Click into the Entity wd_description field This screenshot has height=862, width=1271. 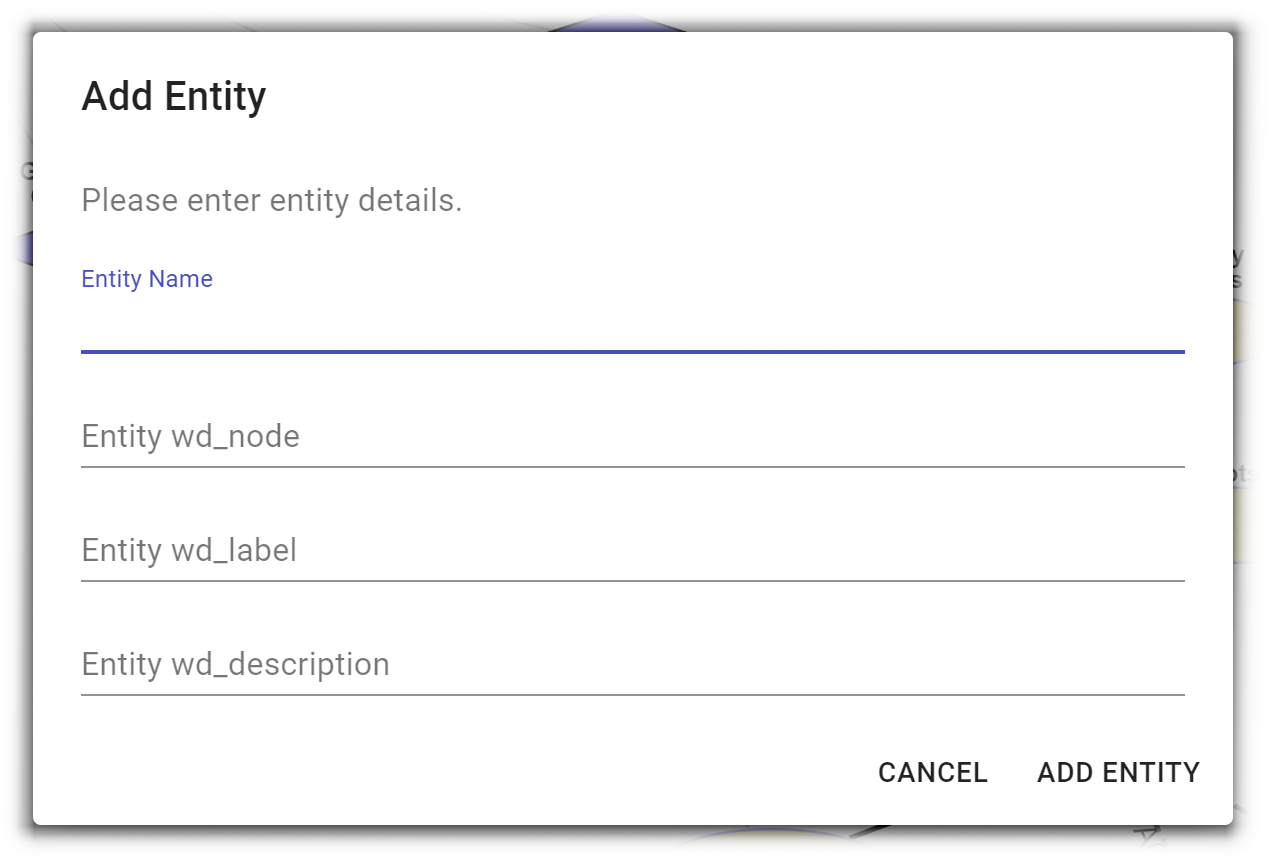click(x=632, y=665)
